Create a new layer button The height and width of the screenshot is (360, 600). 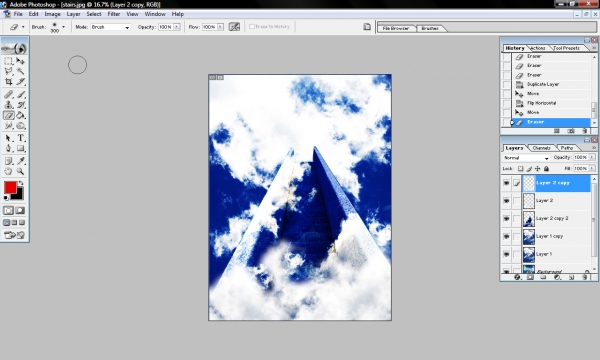[571, 277]
